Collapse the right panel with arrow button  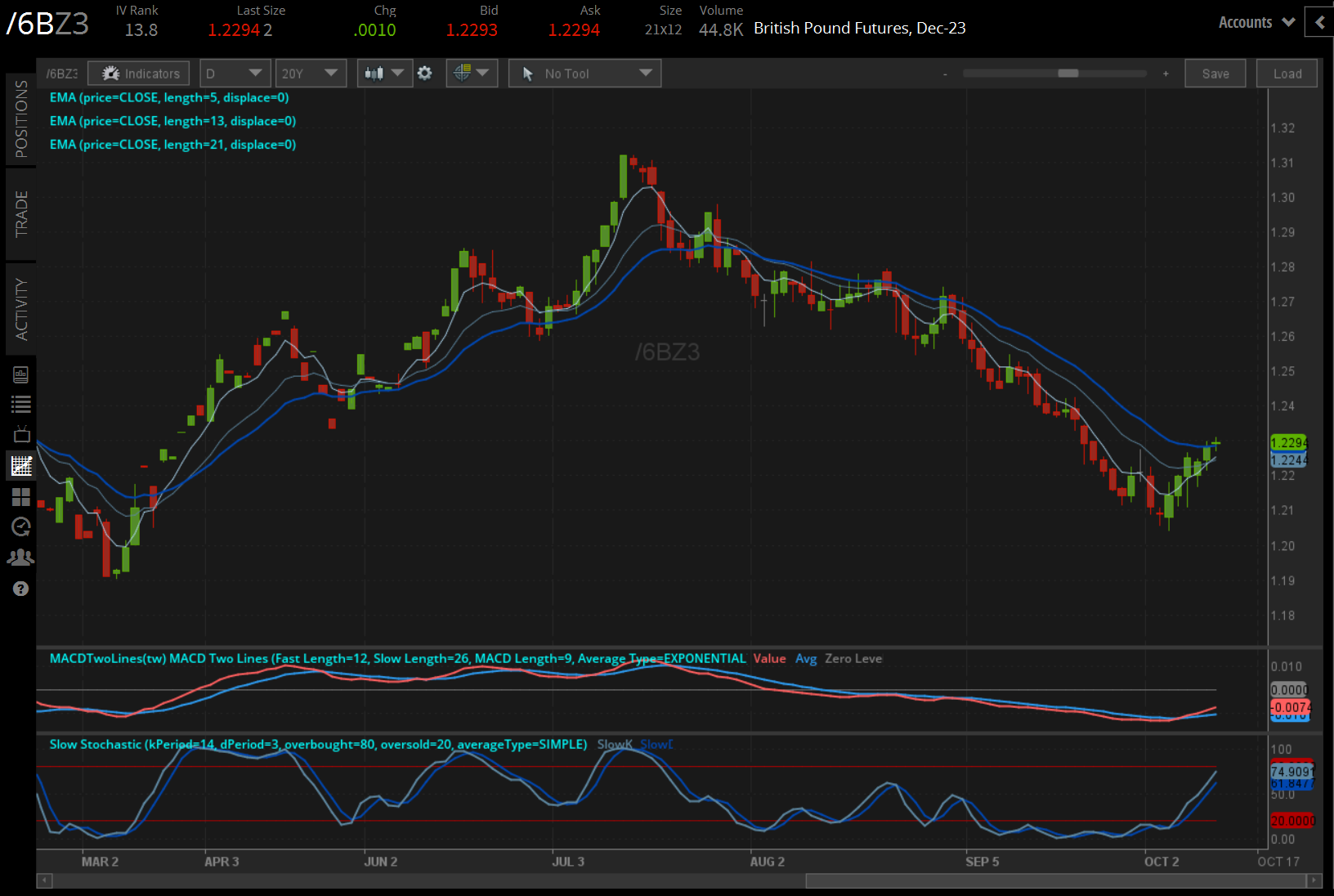[x=1319, y=22]
